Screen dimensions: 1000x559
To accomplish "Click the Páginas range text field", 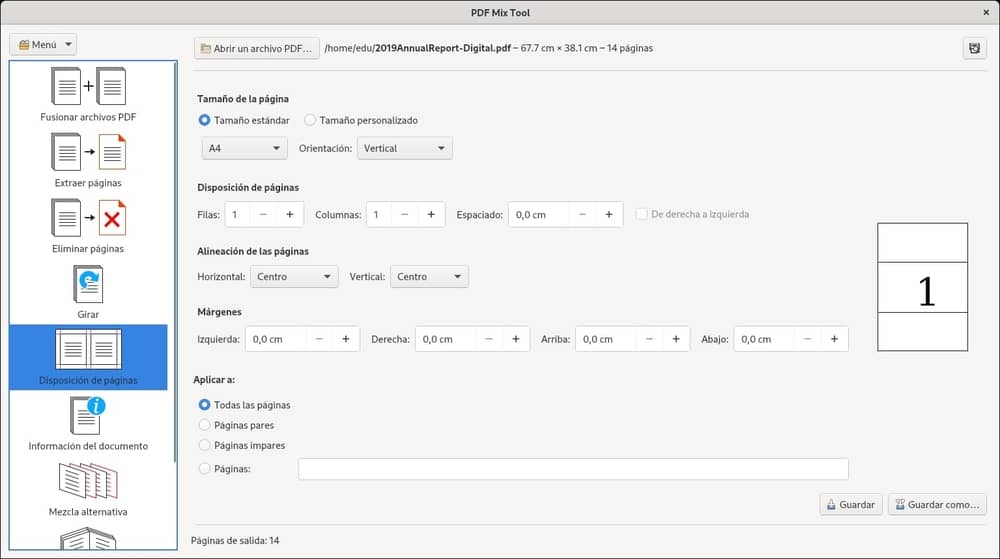I will (x=573, y=469).
